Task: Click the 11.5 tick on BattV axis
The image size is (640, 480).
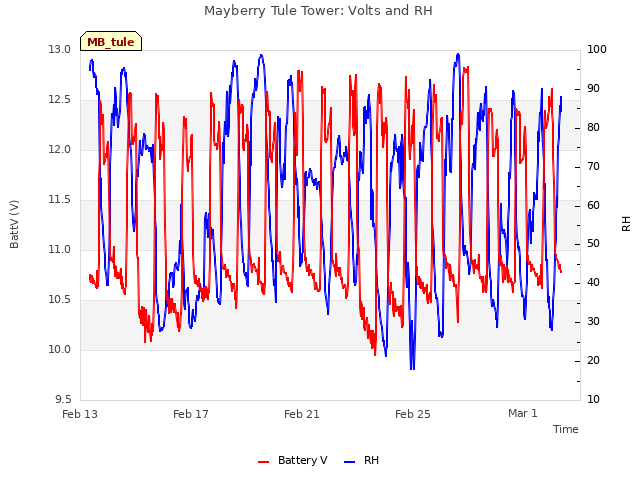Action: click(x=60, y=200)
